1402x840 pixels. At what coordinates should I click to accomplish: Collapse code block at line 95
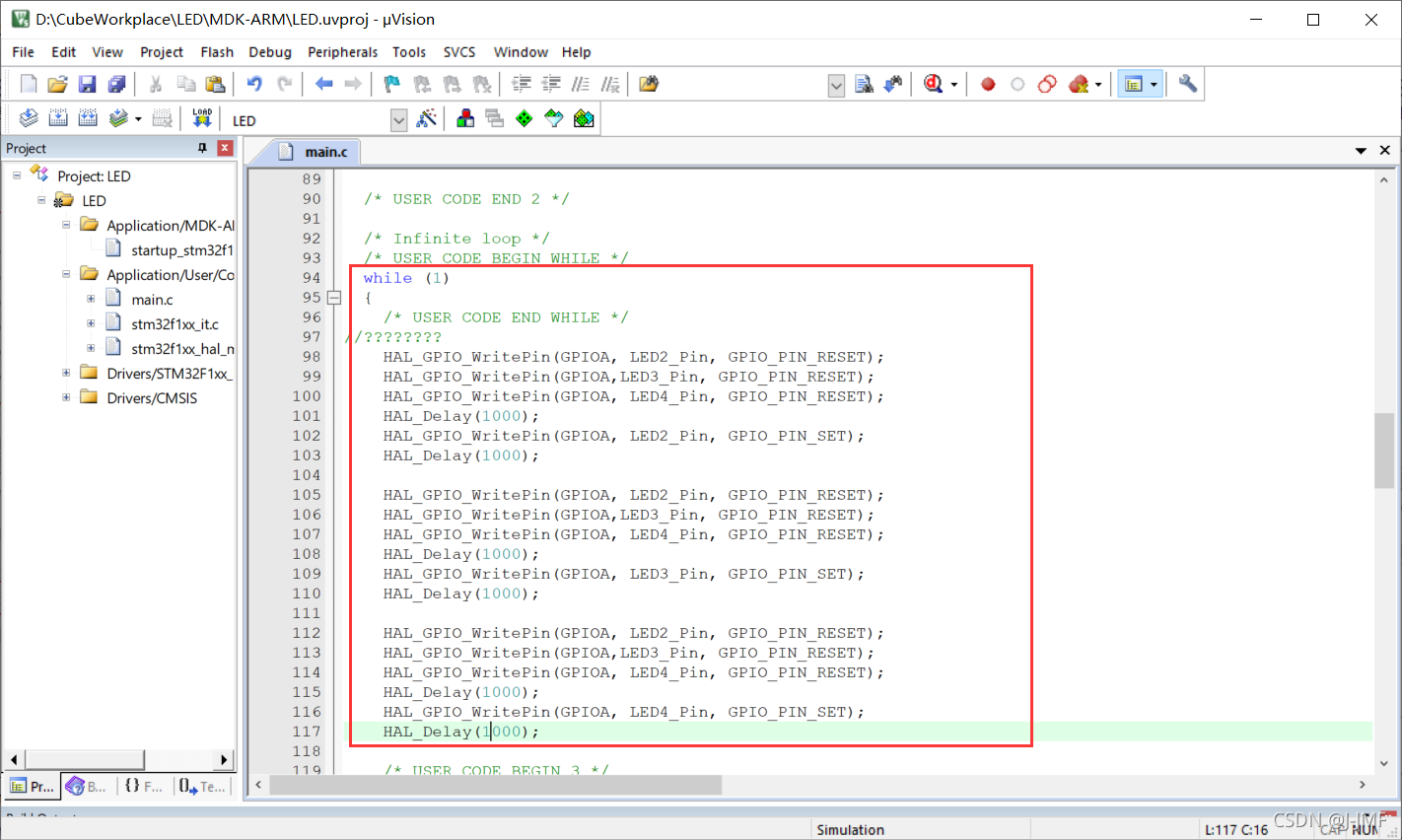click(334, 298)
